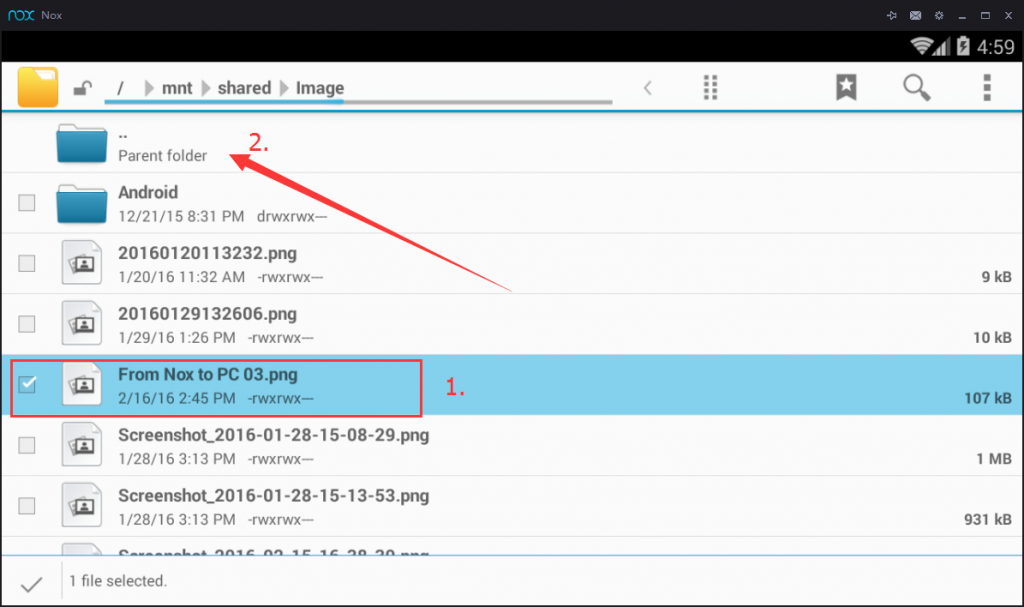Navigate to shared in breadcrumb path
Viewport: 1024px width, 607px height.
pyautogui.click(x=244, y=88)
